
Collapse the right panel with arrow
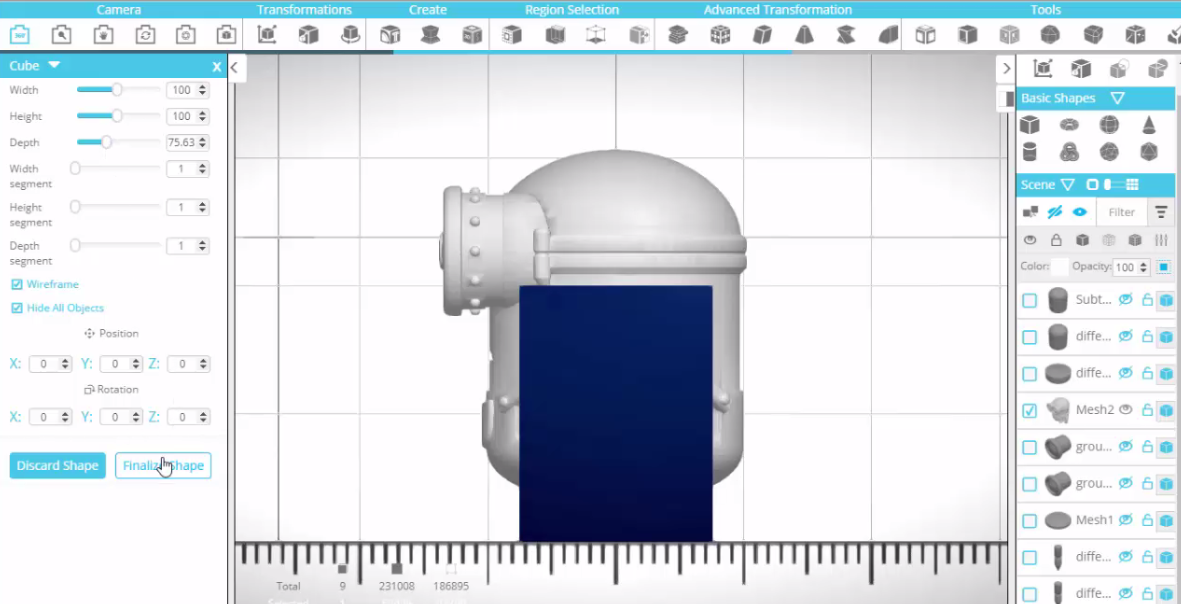[x=1006, y=68]
